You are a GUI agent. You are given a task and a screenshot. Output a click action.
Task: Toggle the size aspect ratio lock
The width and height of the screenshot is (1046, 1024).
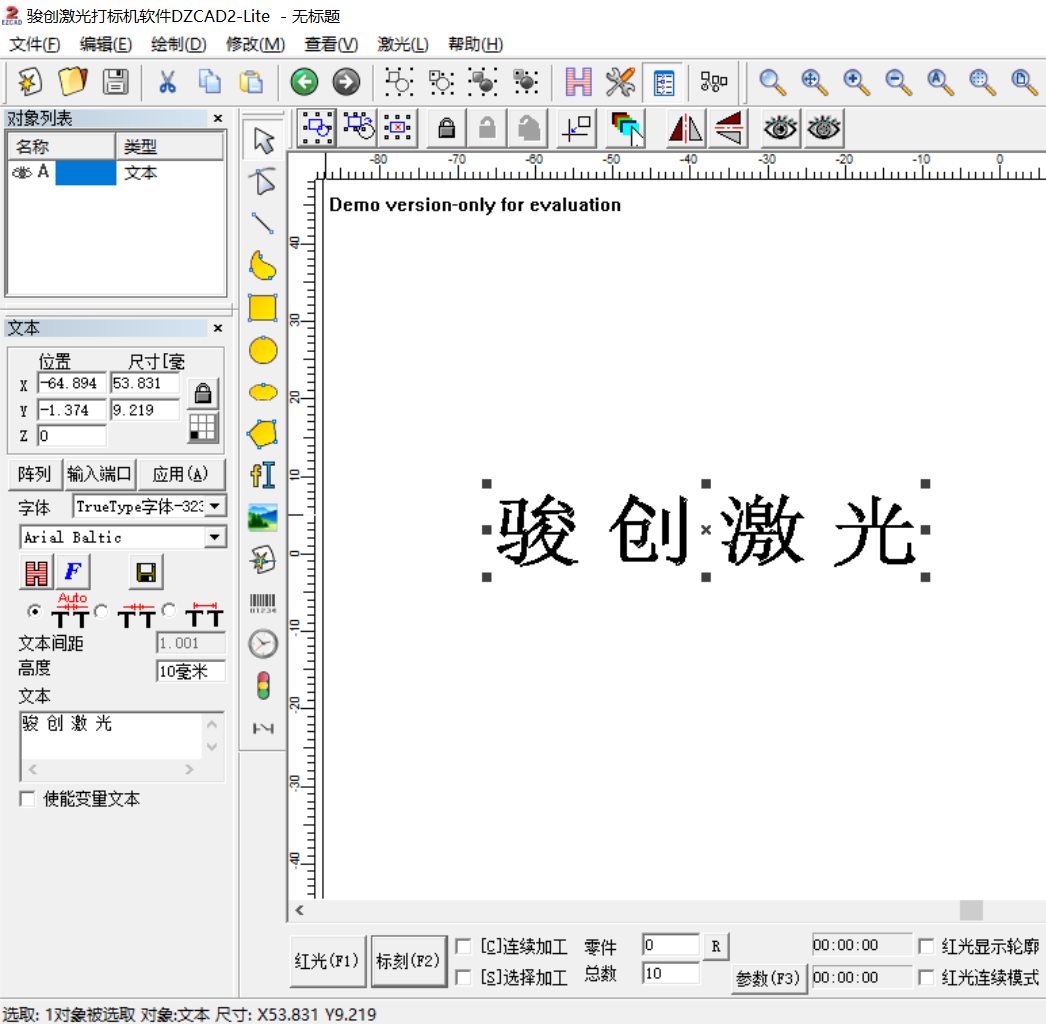click(x=203, y=394)
